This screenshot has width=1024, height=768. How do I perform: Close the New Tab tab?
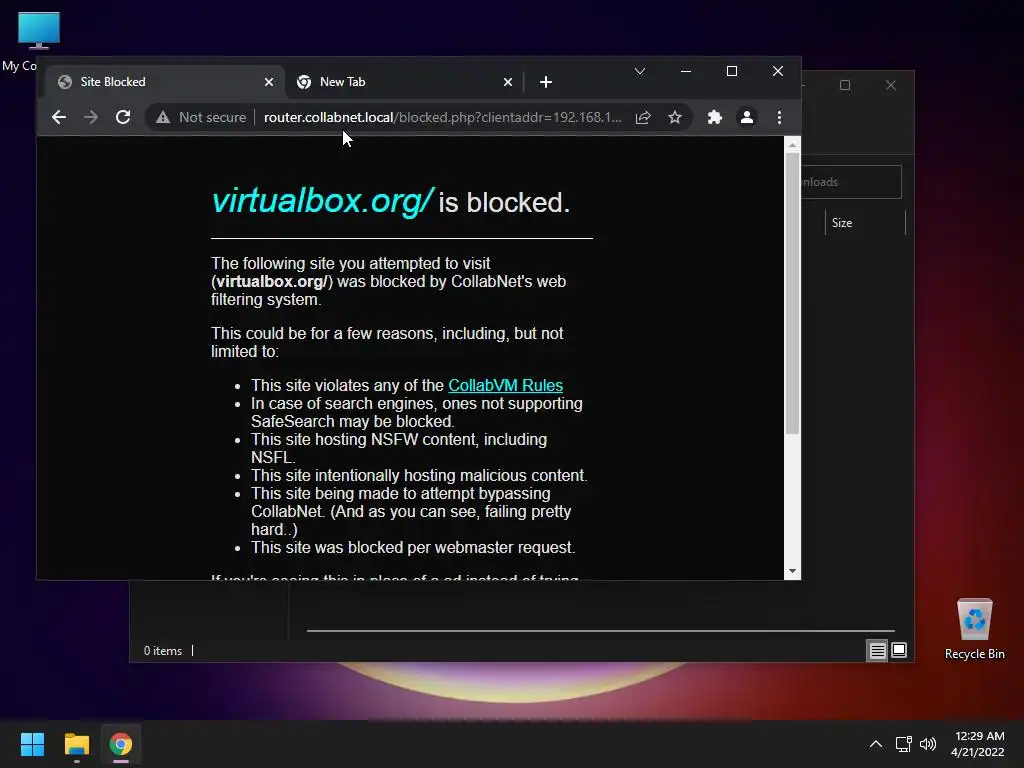click(x=508, y=82)
